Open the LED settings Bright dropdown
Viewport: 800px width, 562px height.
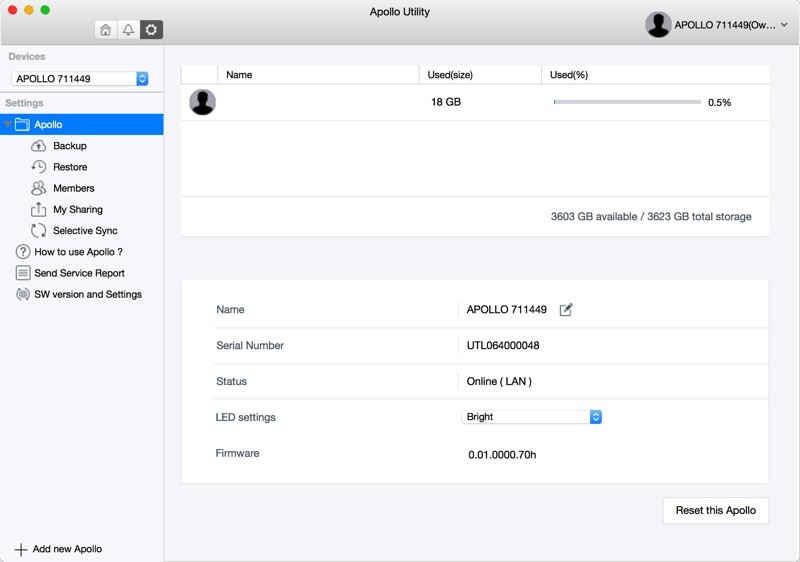point(532,417)
